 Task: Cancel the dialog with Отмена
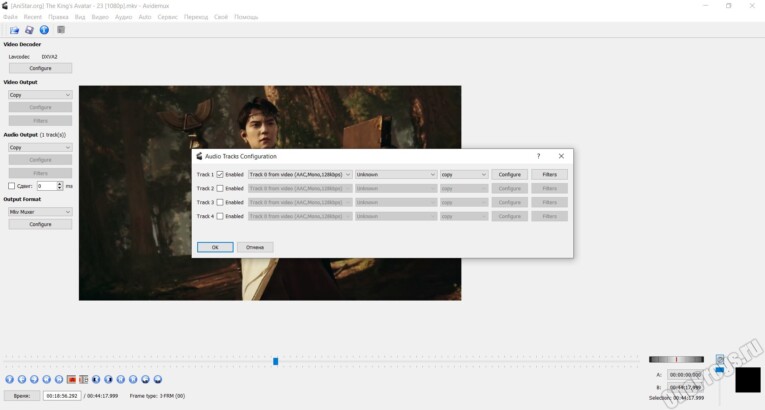click(255, 247)
